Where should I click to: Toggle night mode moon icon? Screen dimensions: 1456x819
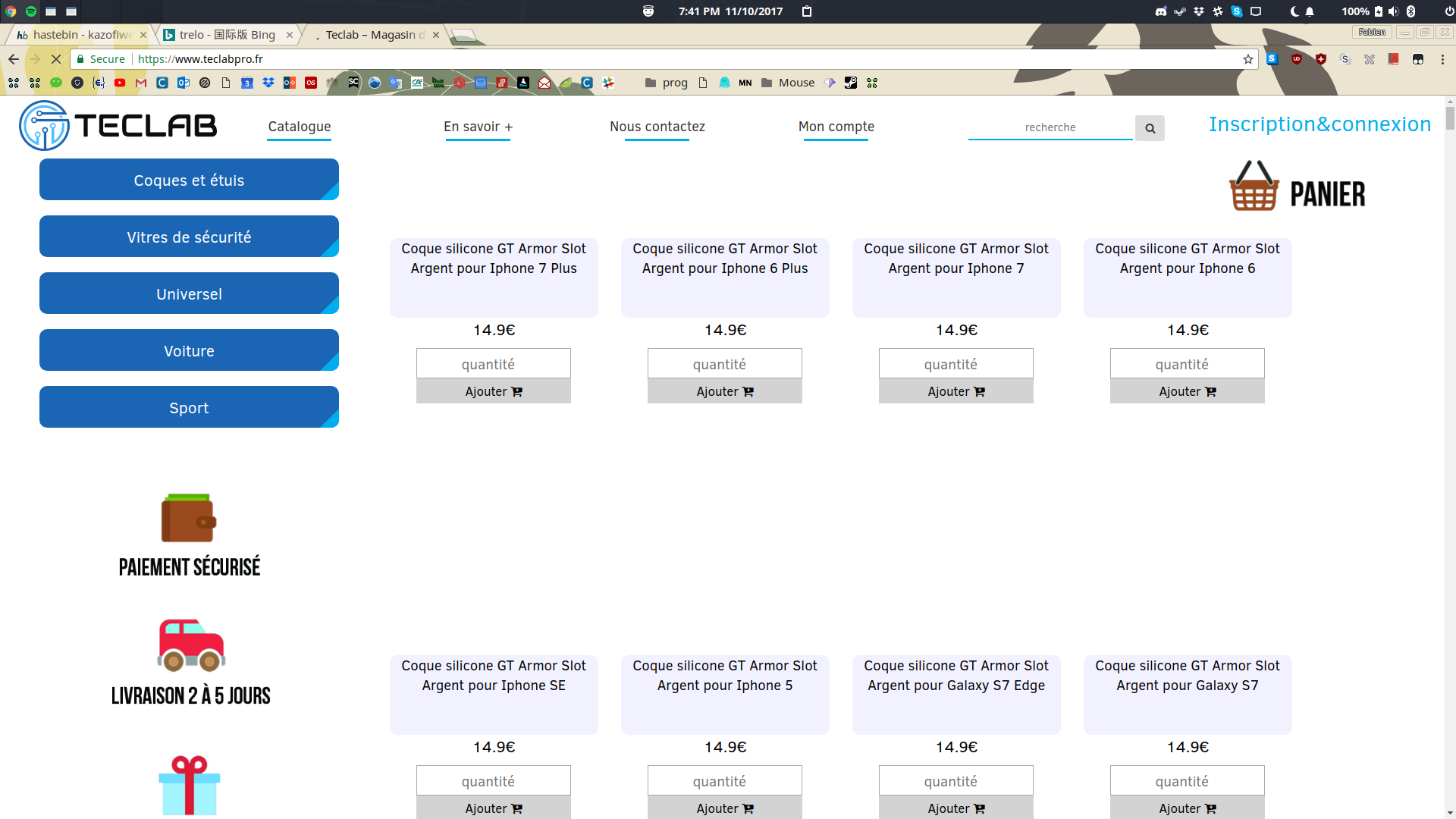coord(1294,11)
